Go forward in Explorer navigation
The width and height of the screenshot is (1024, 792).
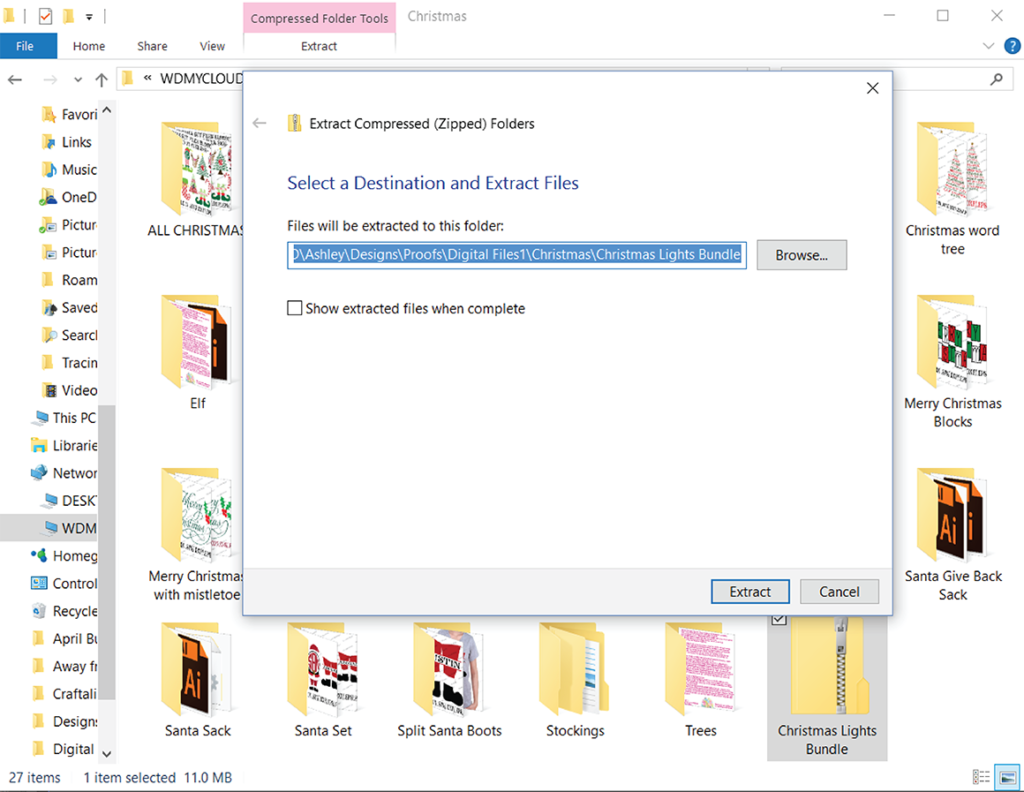(50, 80)
